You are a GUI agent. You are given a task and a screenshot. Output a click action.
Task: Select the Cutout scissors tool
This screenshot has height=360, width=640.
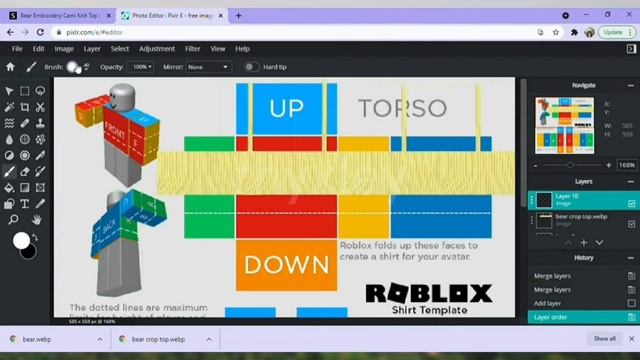point(40,107)
